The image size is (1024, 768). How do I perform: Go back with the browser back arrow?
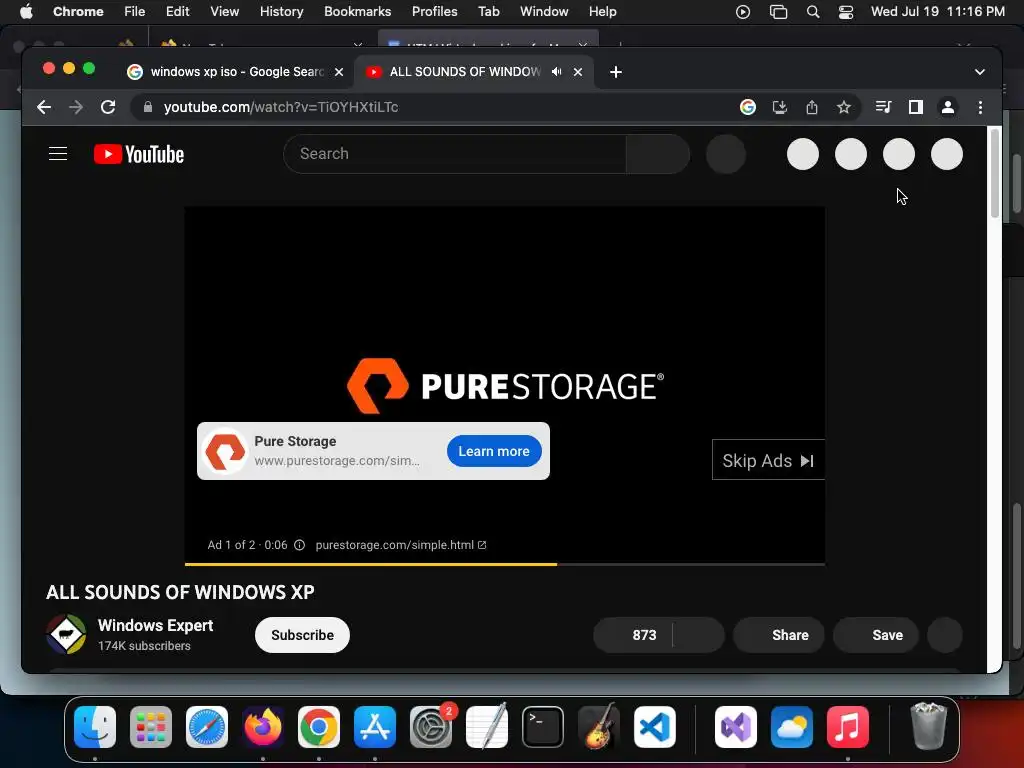coord(44,107)
